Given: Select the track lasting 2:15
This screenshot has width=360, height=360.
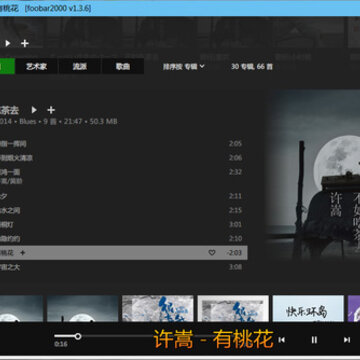Looking at the screenshot, I should 124,210.
